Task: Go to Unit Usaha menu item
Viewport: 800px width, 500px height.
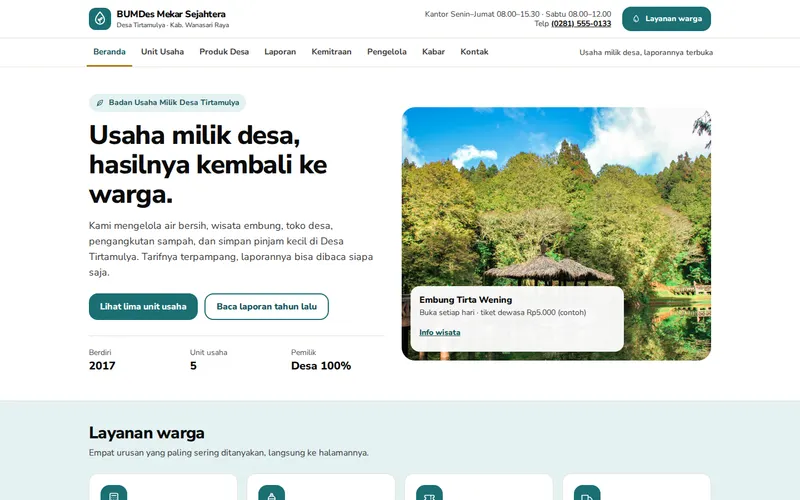Action: pyautogui.click(x=162, y=52)
